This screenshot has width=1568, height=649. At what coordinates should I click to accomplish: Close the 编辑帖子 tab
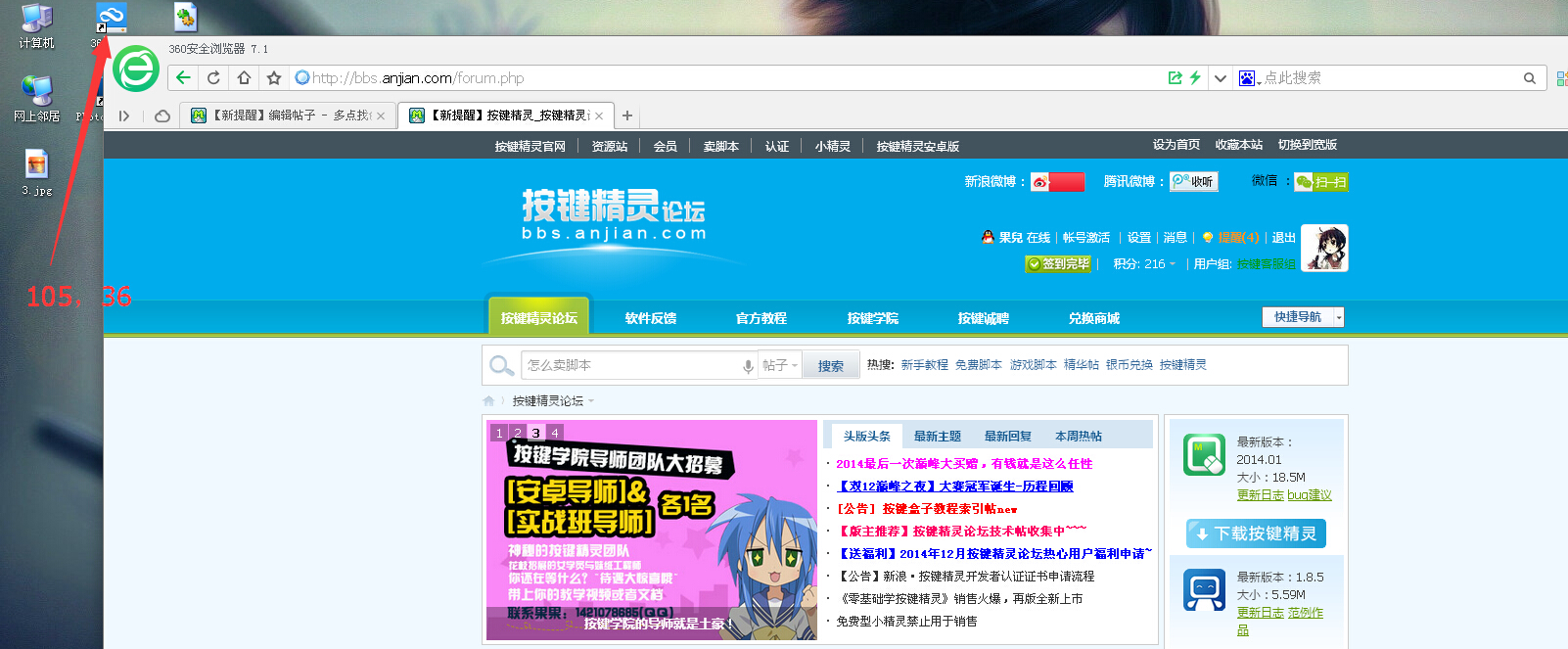pos(381,116)
